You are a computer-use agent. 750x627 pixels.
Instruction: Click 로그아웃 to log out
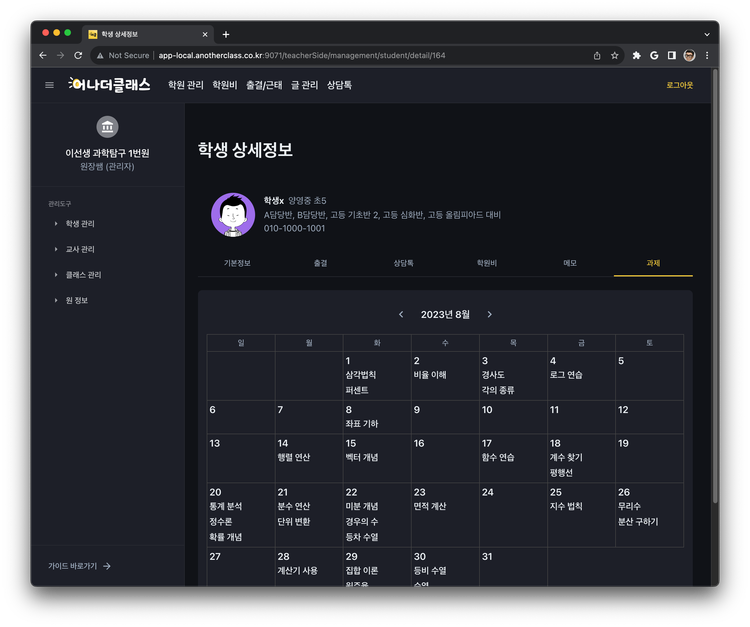(680, 85)
